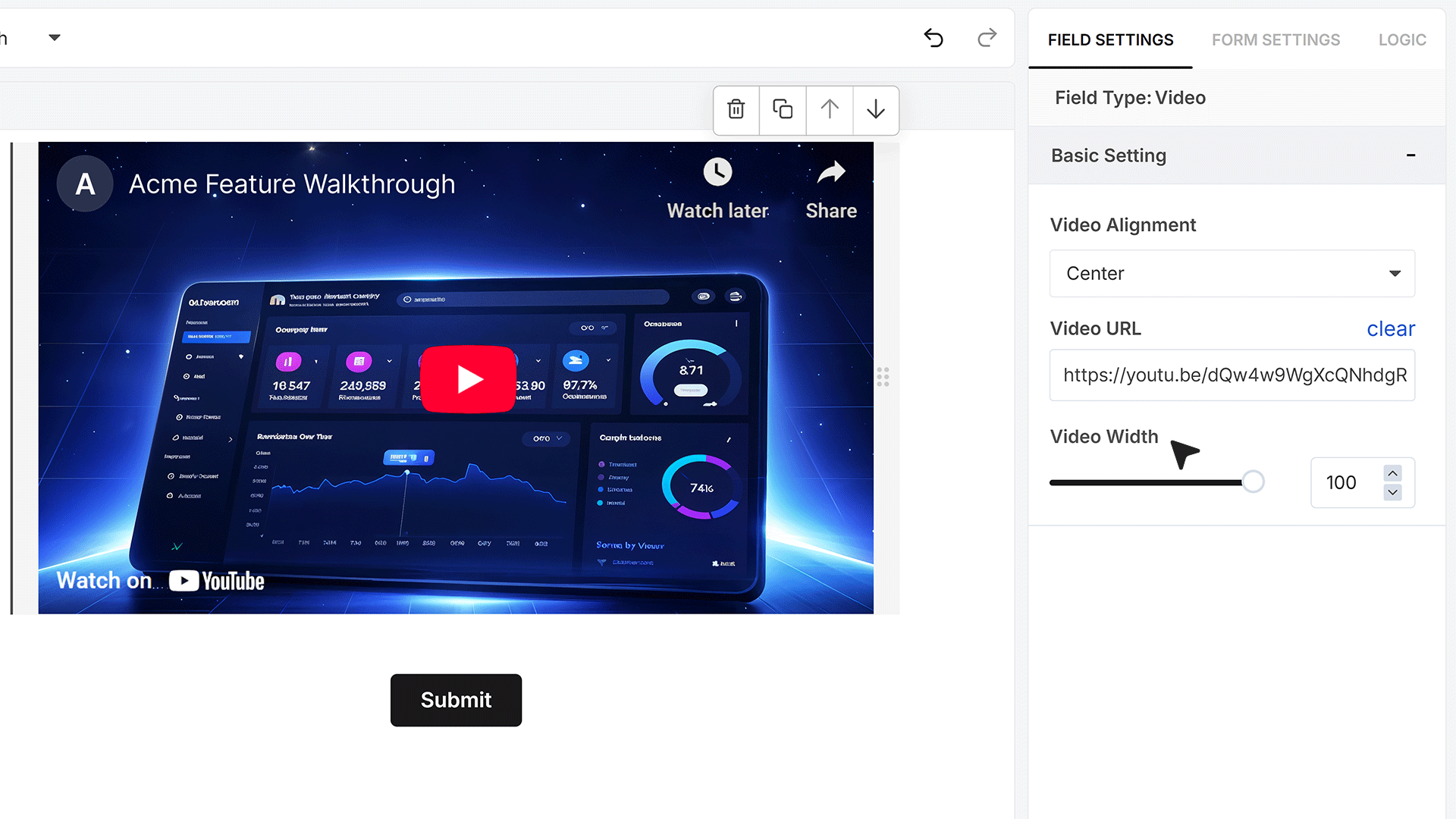Click the Submit button

pos(456,700)
